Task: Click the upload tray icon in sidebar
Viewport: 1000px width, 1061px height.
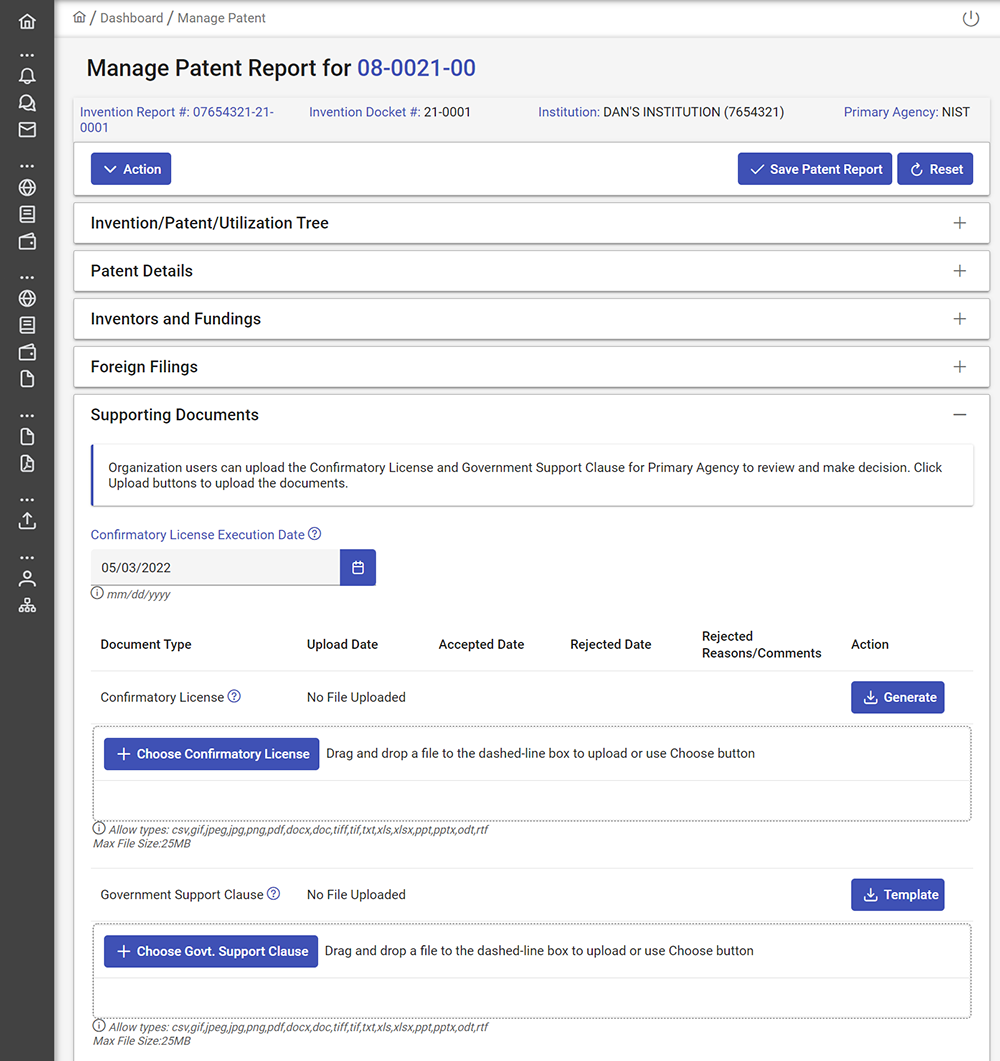Action: tap(27, 520)
